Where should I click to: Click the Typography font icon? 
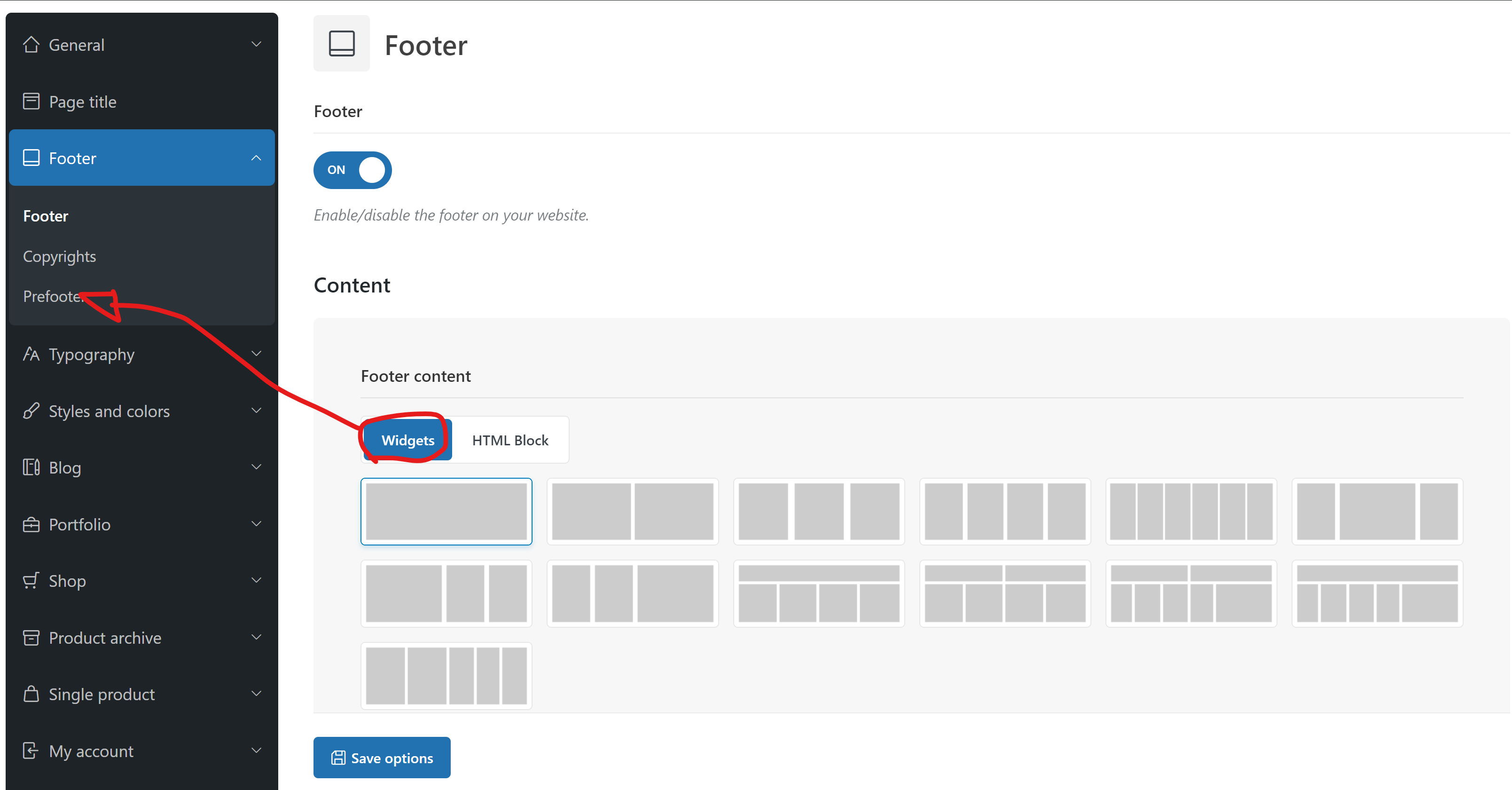tap(31, 354)
